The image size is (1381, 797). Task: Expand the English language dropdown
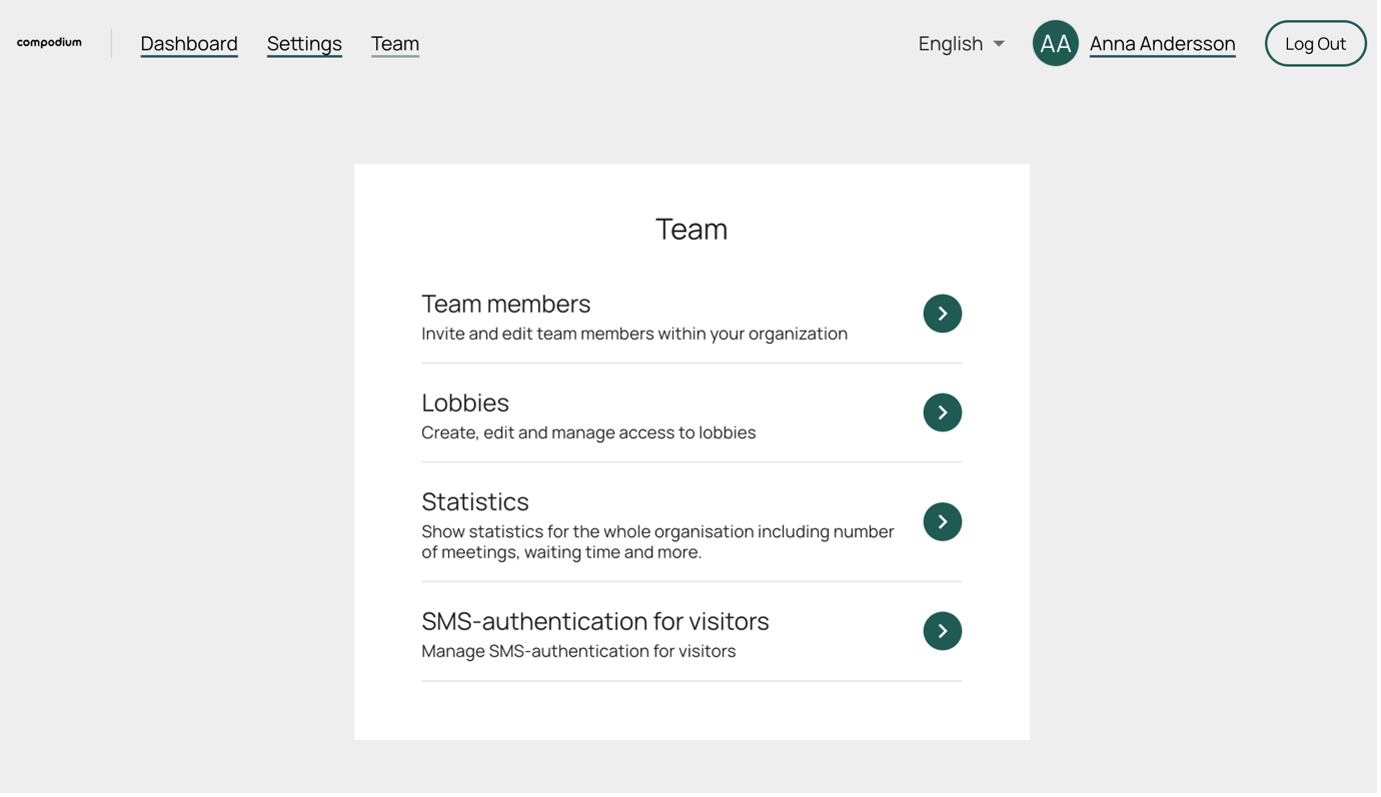point(964,44)
